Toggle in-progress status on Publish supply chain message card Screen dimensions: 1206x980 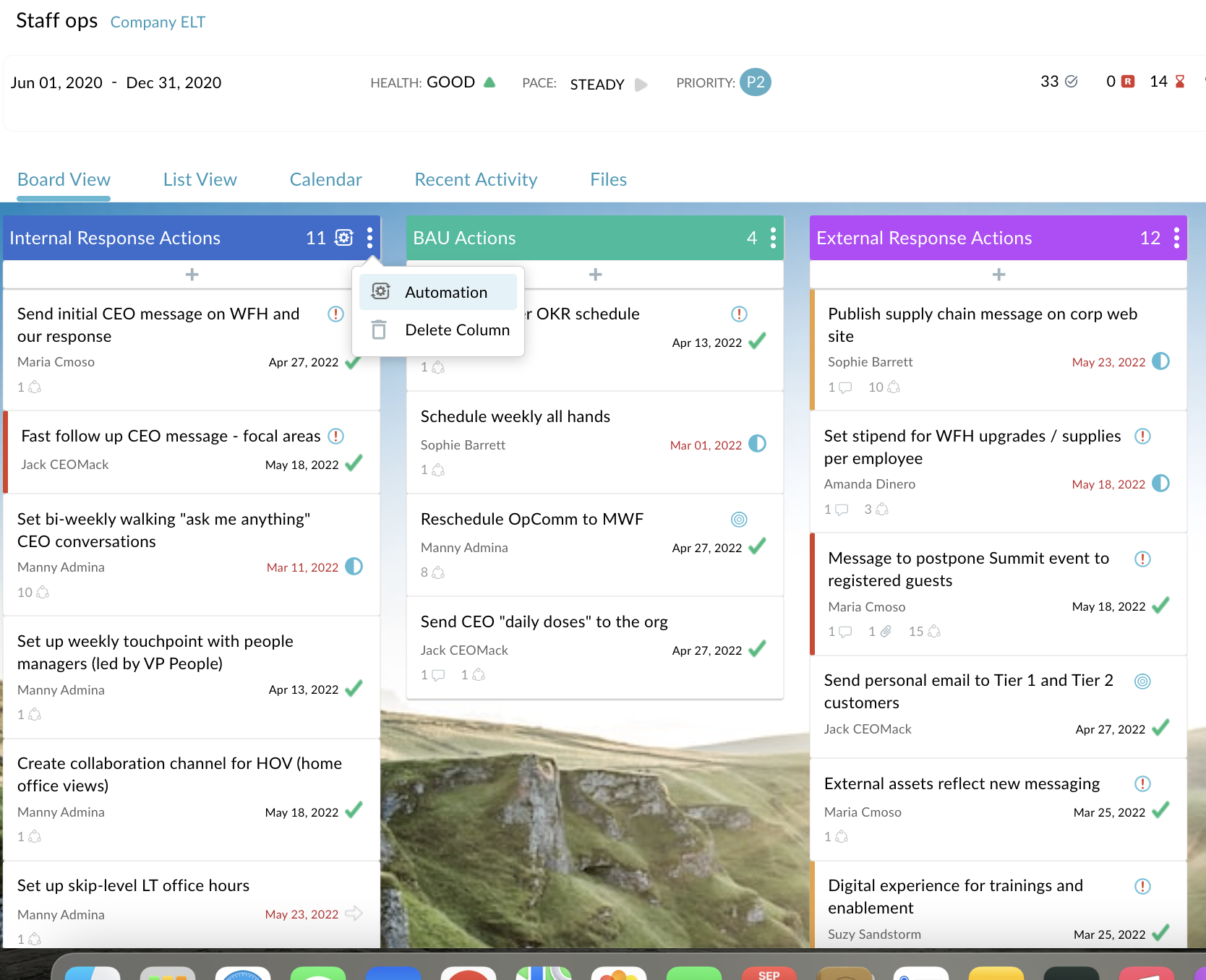pos(1160,361)
